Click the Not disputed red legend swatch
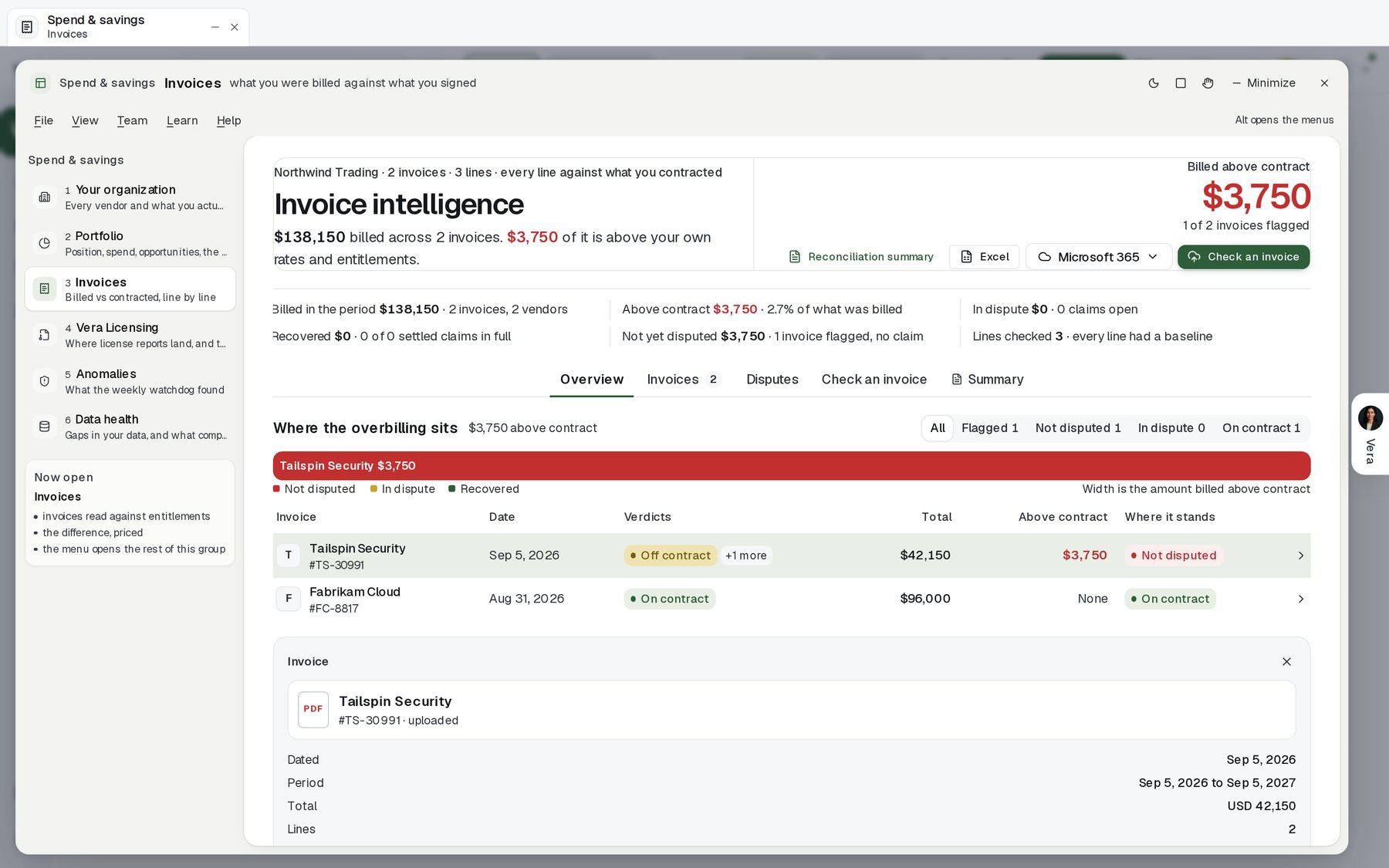The height and width of the screenshot is (868, 1389). coord(276,489)
